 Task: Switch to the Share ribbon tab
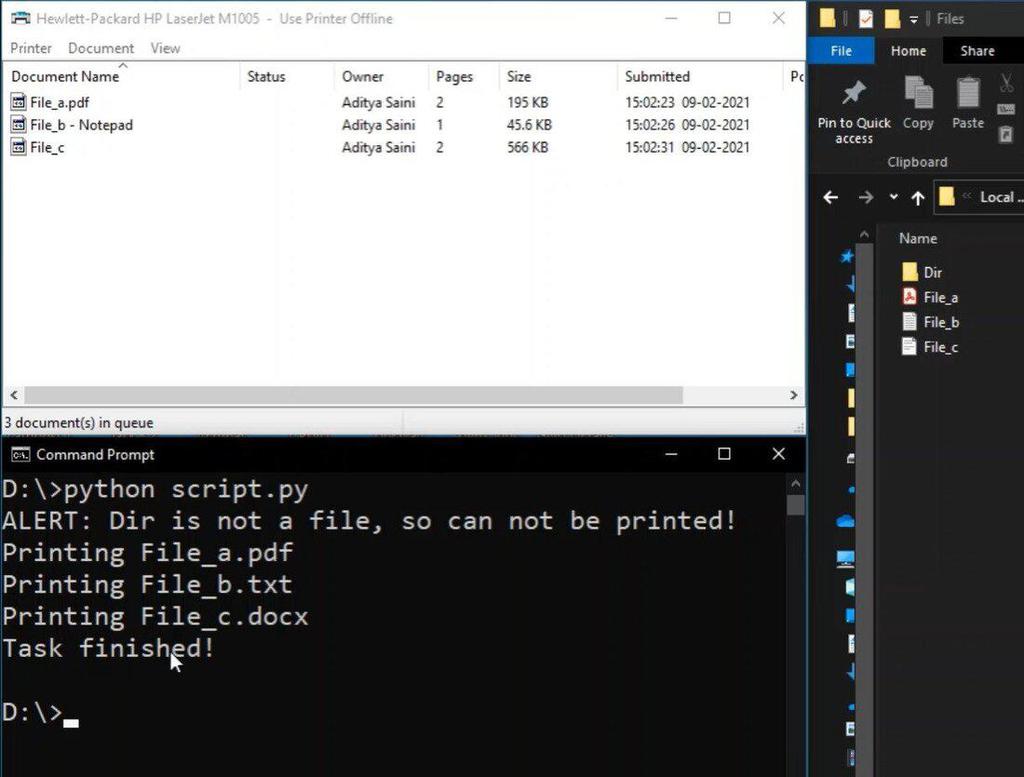point(977,51)
